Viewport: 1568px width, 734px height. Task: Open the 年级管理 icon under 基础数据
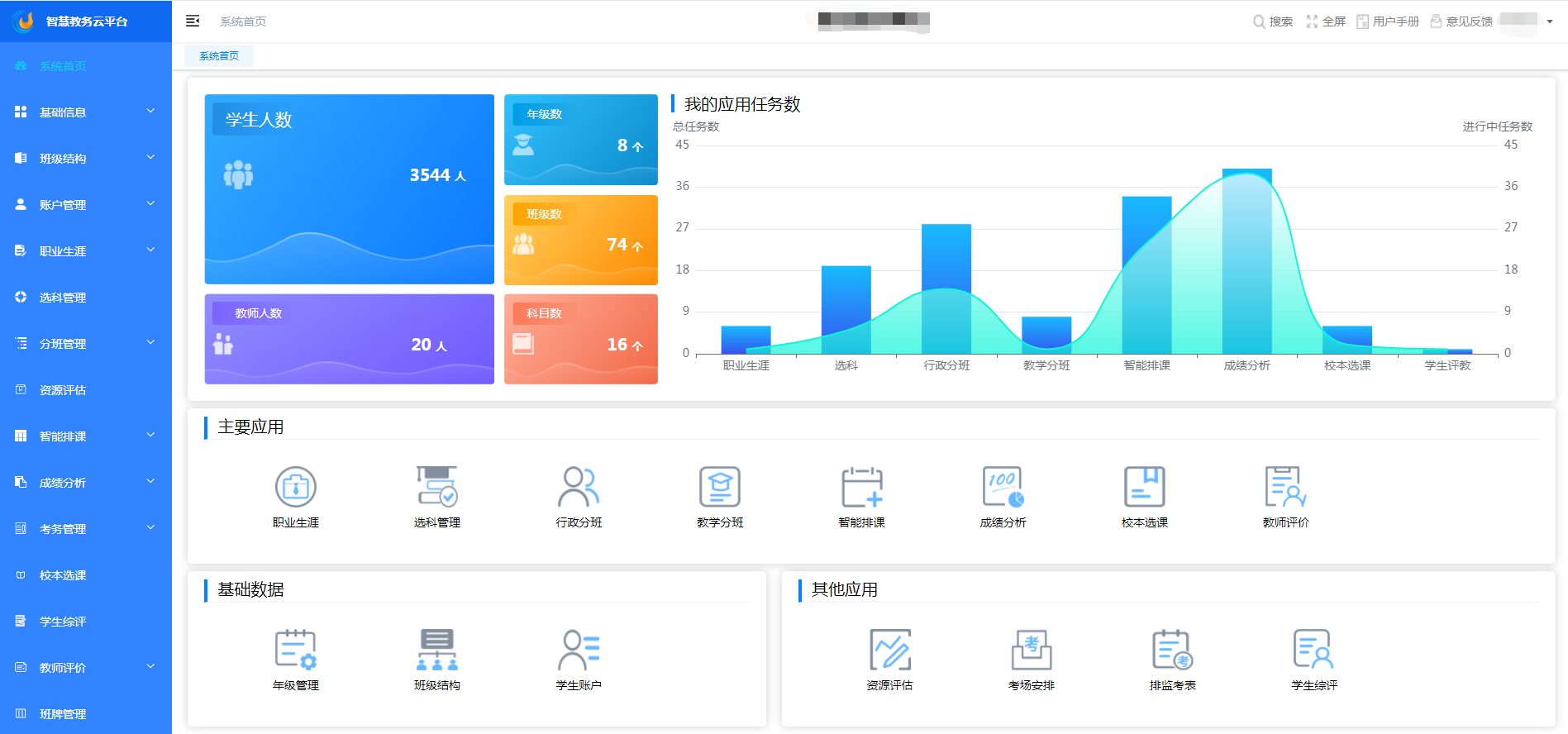[x=295, y=650]
